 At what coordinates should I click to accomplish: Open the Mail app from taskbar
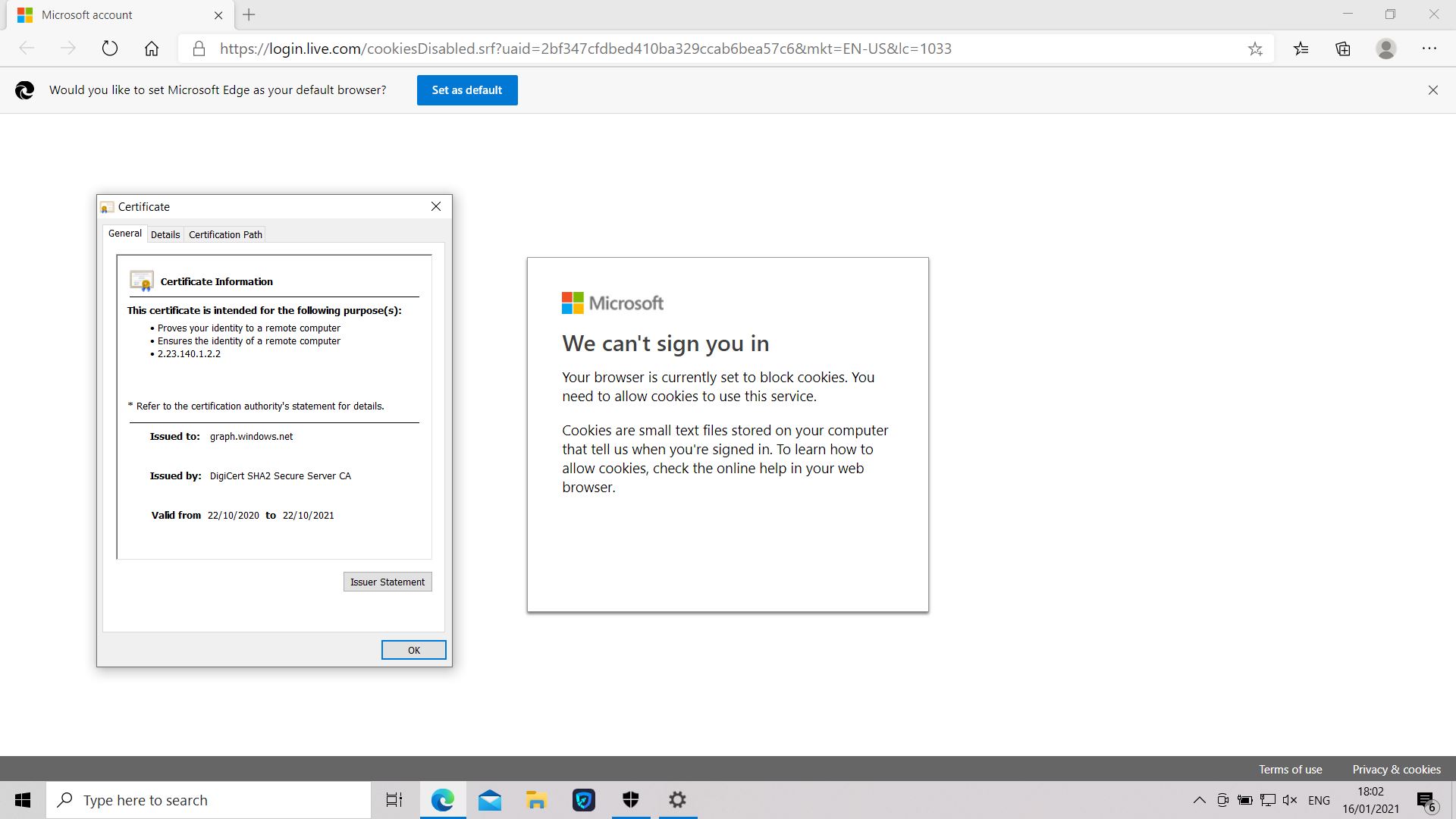(490, 800)
